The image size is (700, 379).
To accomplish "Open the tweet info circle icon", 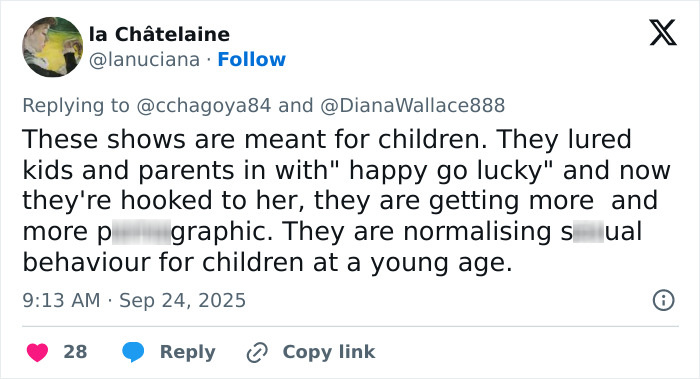I will coord(663,300).
